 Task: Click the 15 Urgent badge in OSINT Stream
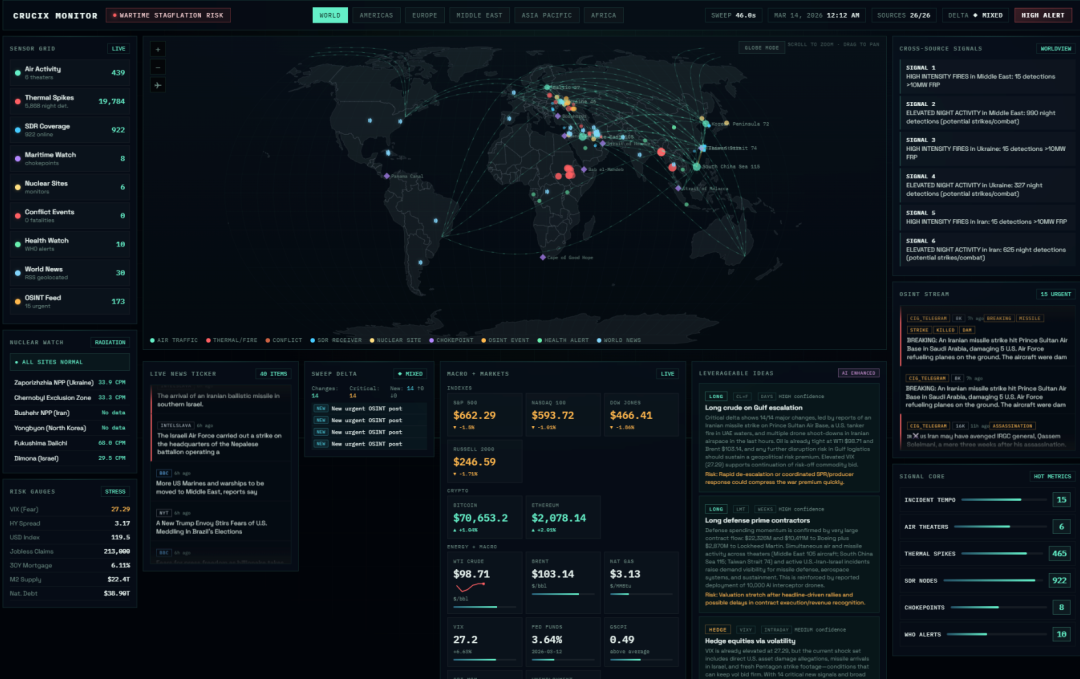1055,294
